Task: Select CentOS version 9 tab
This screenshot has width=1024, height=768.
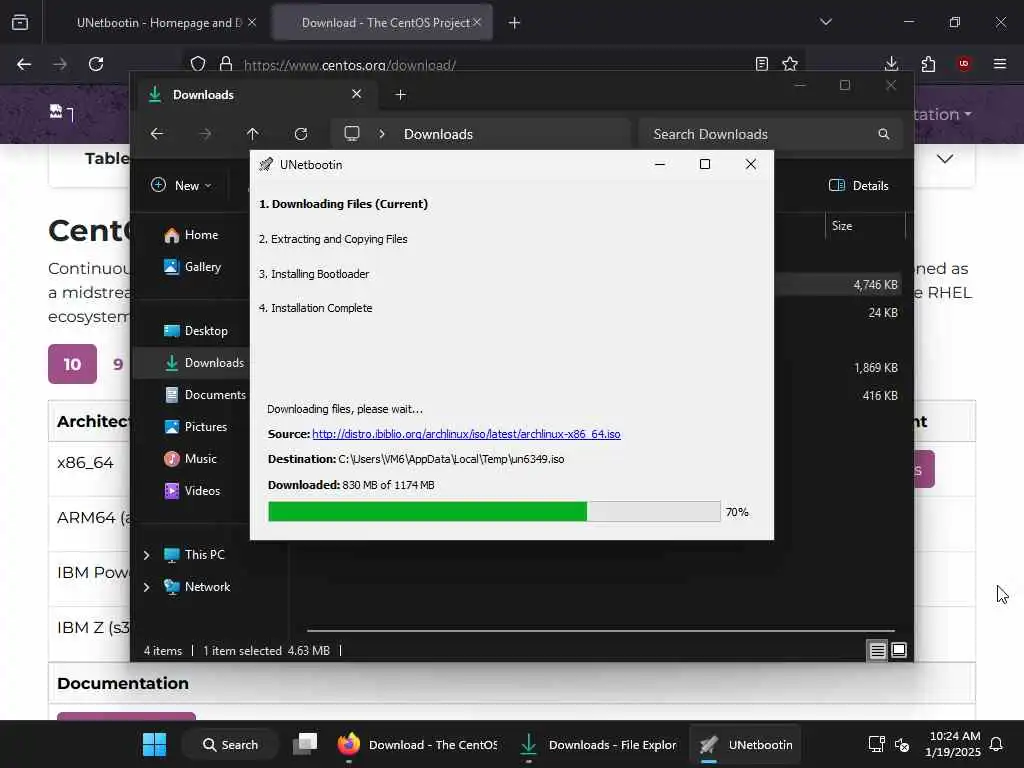Action: 118,364
